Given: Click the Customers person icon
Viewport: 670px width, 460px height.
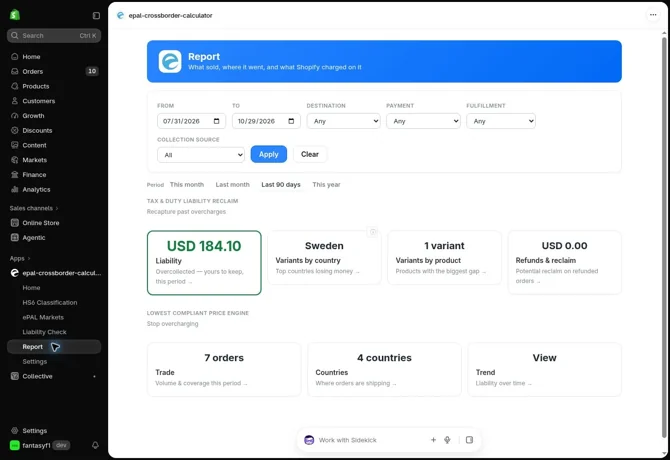Looking at the screenshot, I should click(15, 101).
